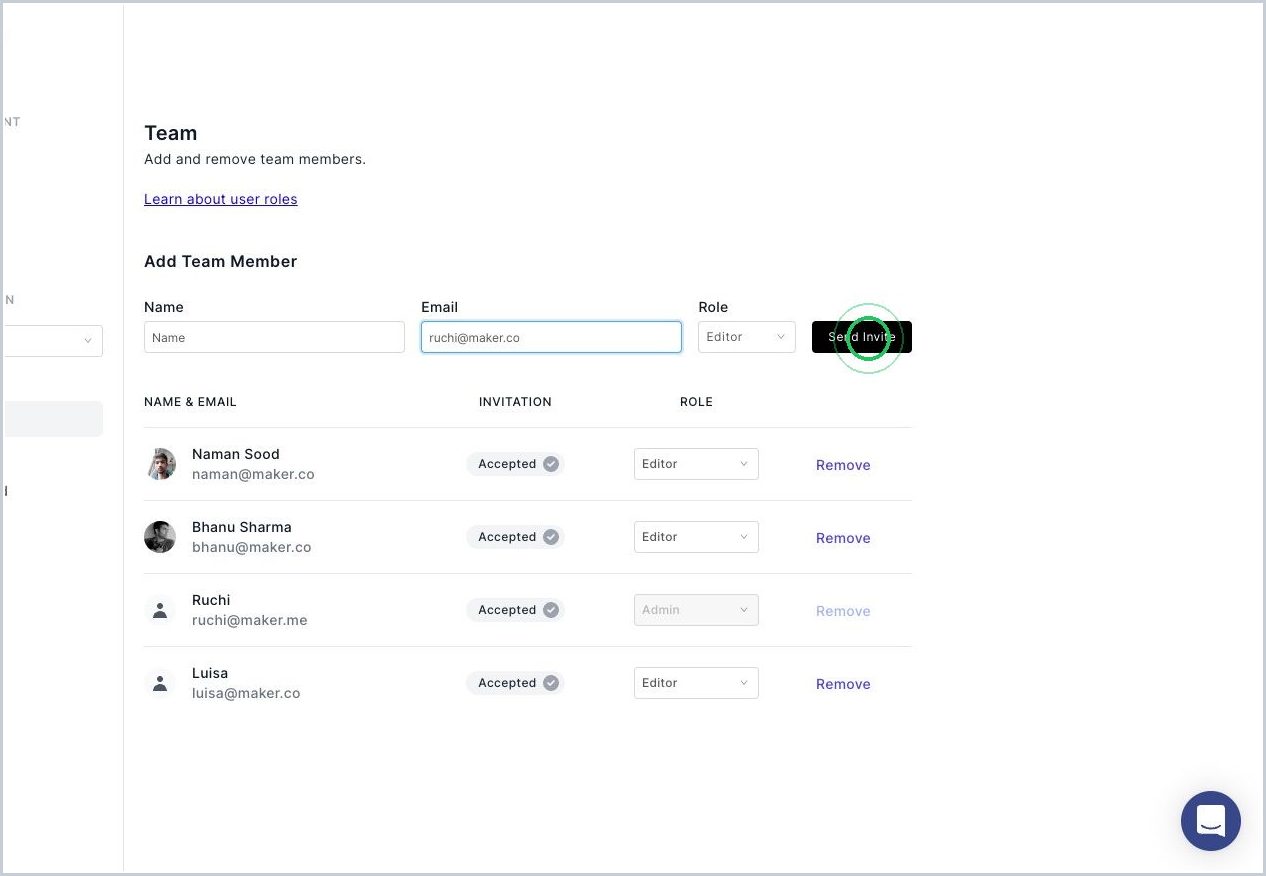Remove Luisa from team
This screenshot has height=876, width=1266.
(843, 684)
